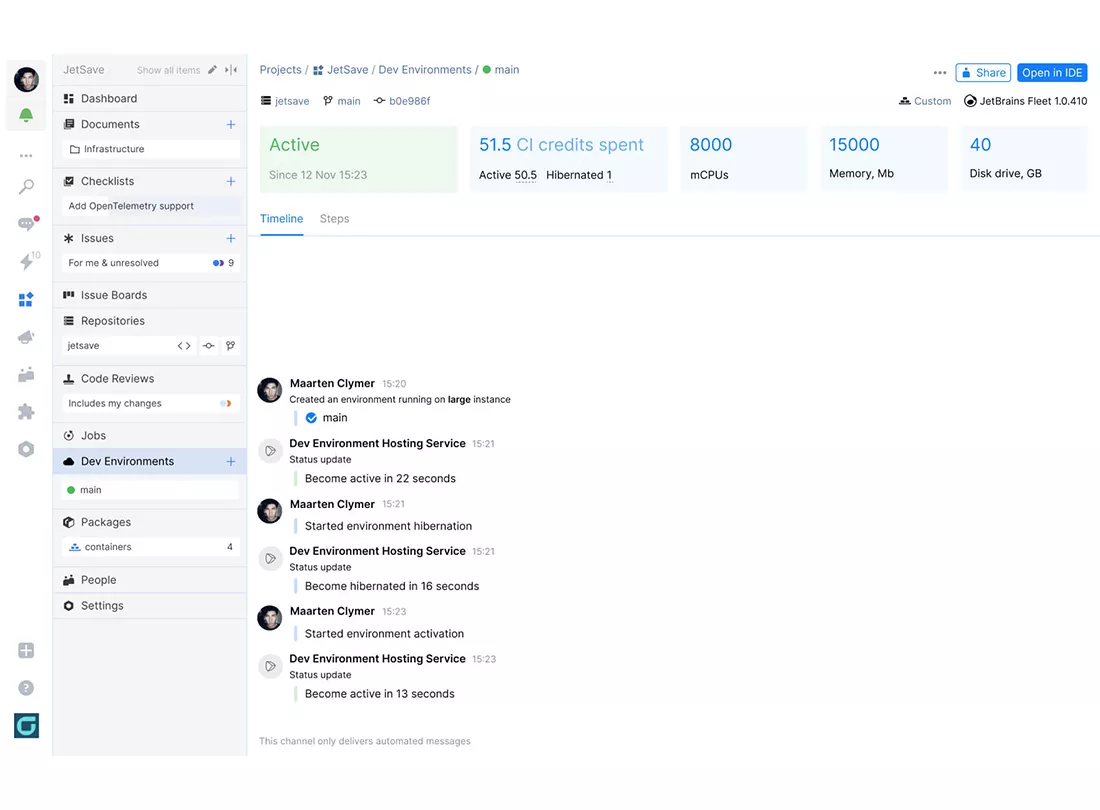Open notifications bell icon
The height and width of the screenshot is (810, 1100).
click(26, 115)
